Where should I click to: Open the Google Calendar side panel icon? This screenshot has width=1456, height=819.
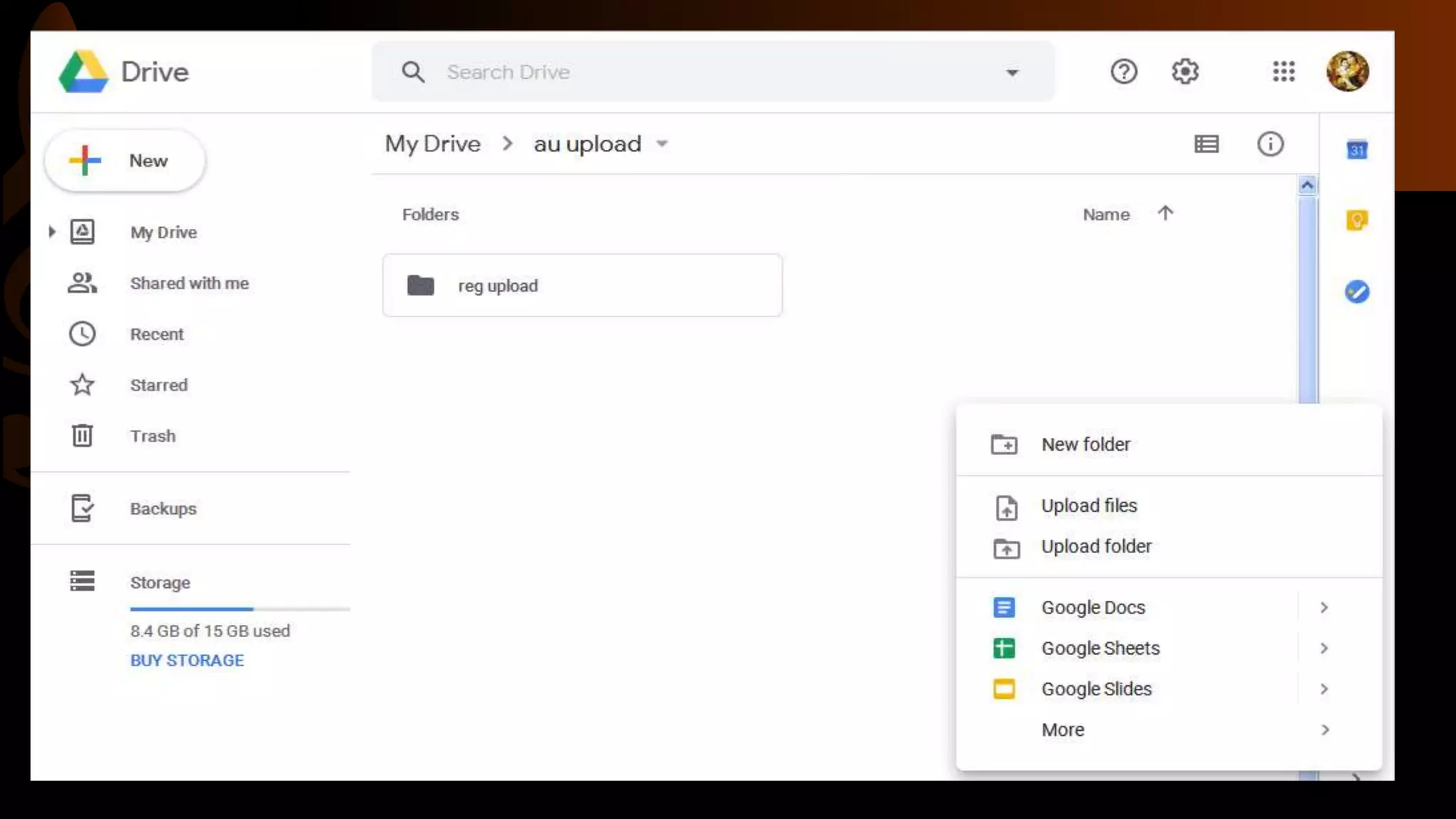[x=1356, y=150]
